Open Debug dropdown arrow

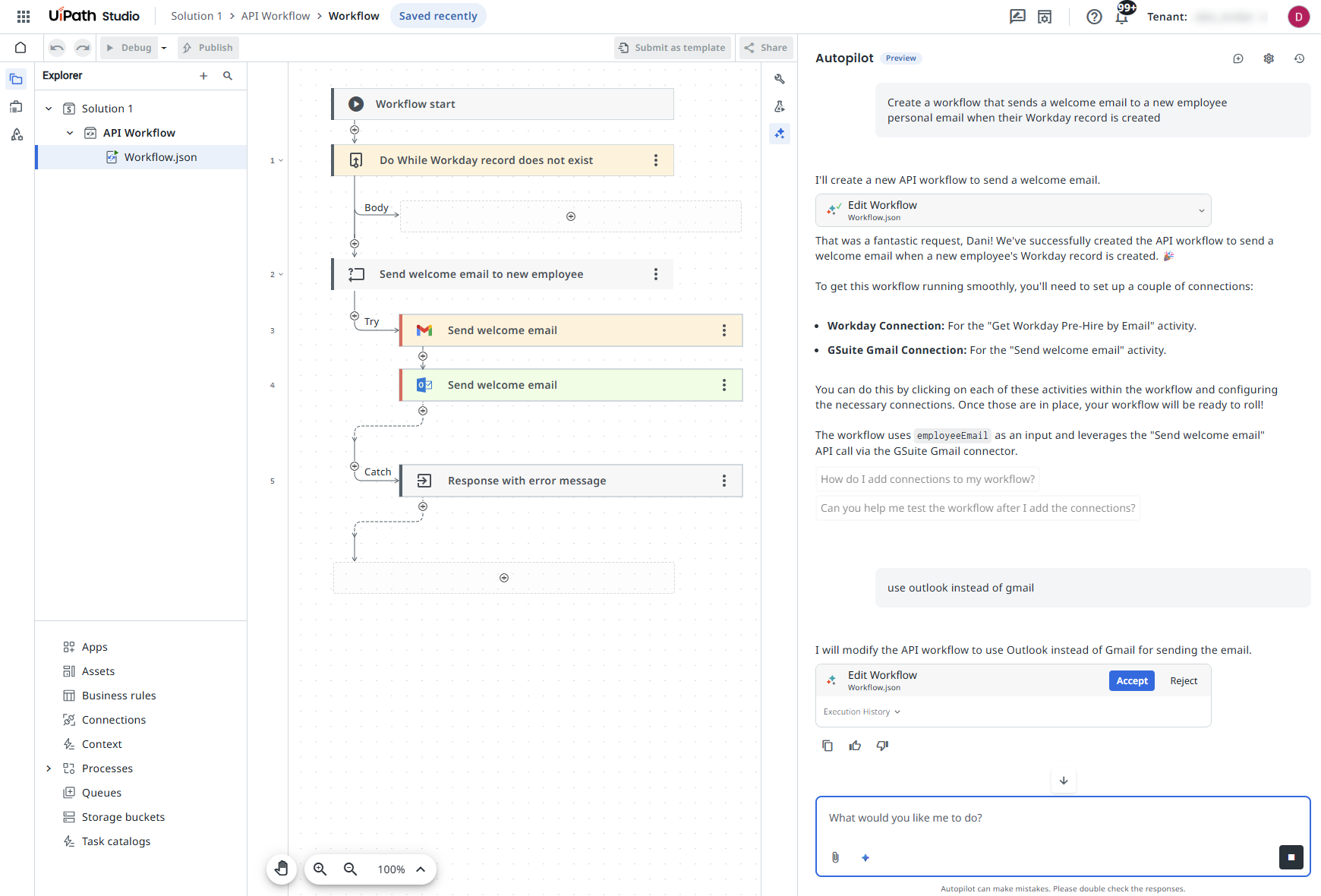[164, 48]
